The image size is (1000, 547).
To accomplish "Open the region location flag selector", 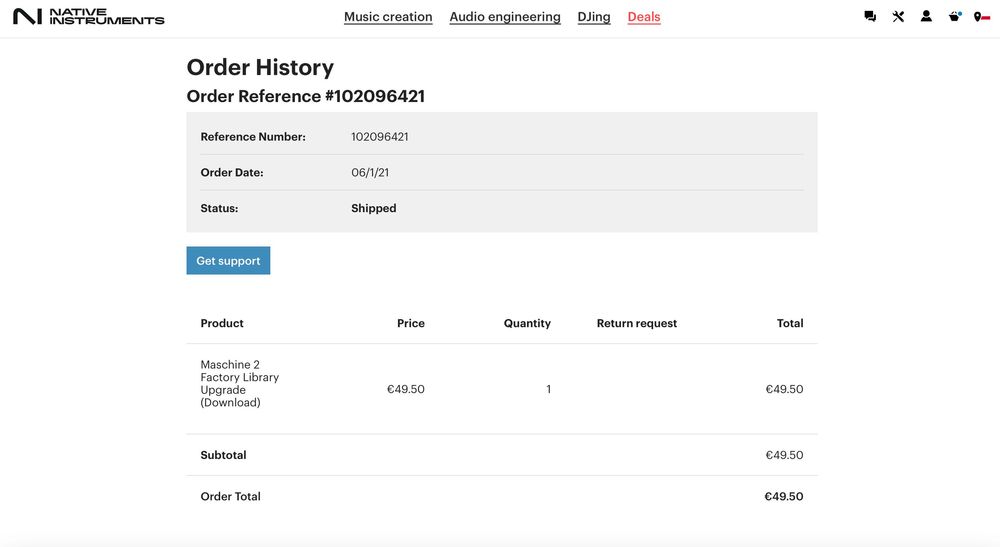I will [x=982, y=17].
